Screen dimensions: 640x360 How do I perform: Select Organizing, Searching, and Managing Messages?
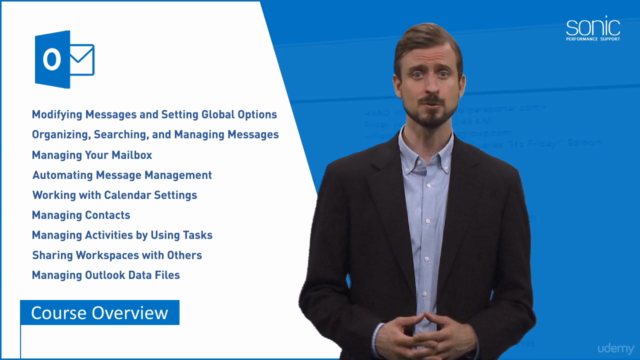[x=155, y=135]
